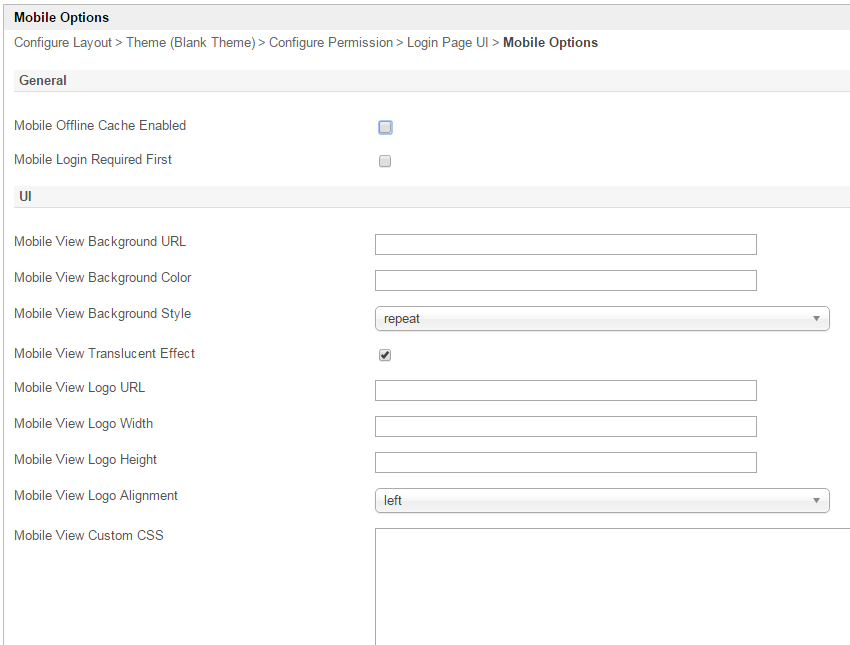850x645 pixels.
Task: Navigate to Configure Permission breadcrumb step
Action: (331, 43)
